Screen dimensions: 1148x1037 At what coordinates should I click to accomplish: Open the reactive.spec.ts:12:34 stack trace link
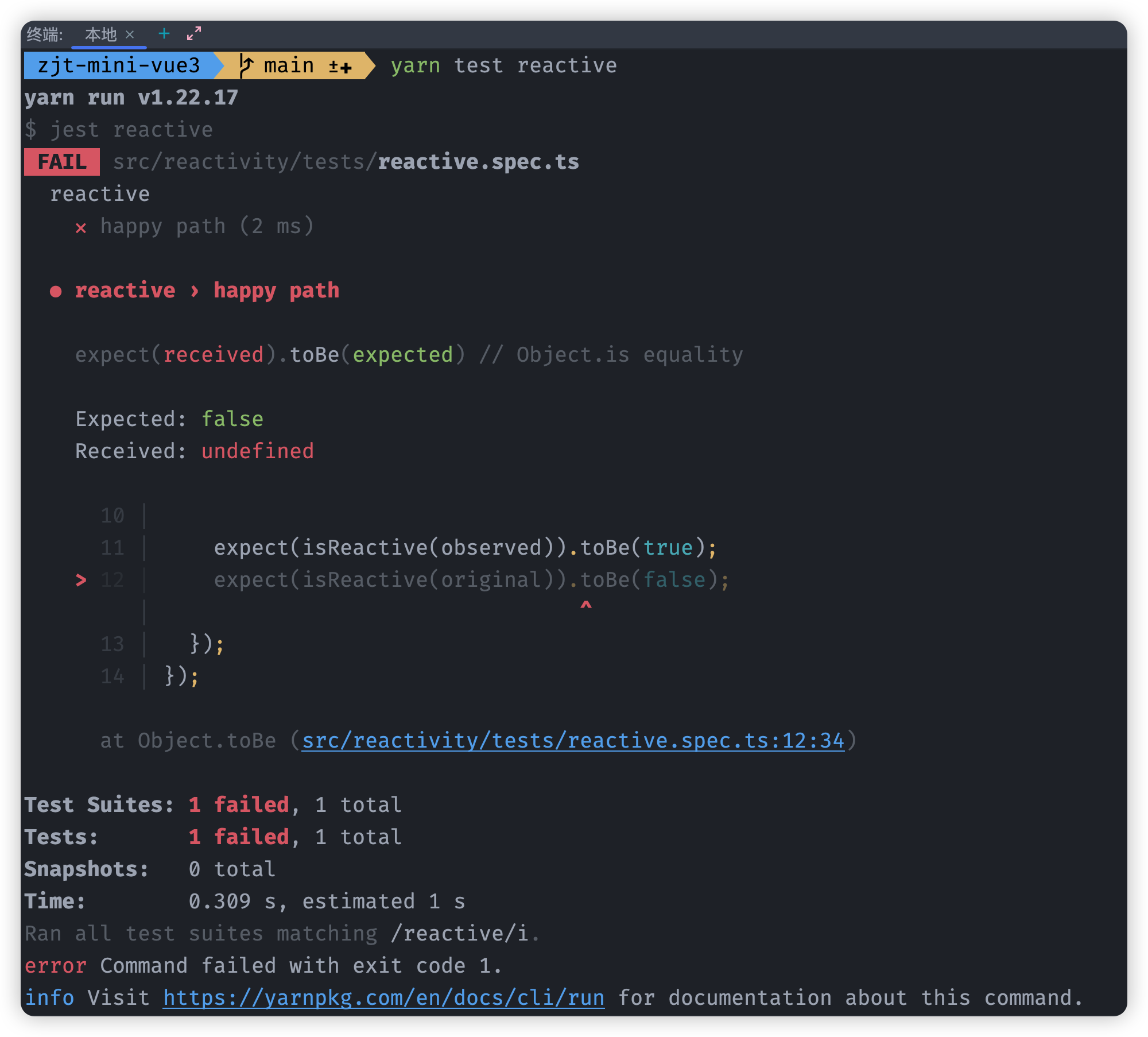[573, 741]
